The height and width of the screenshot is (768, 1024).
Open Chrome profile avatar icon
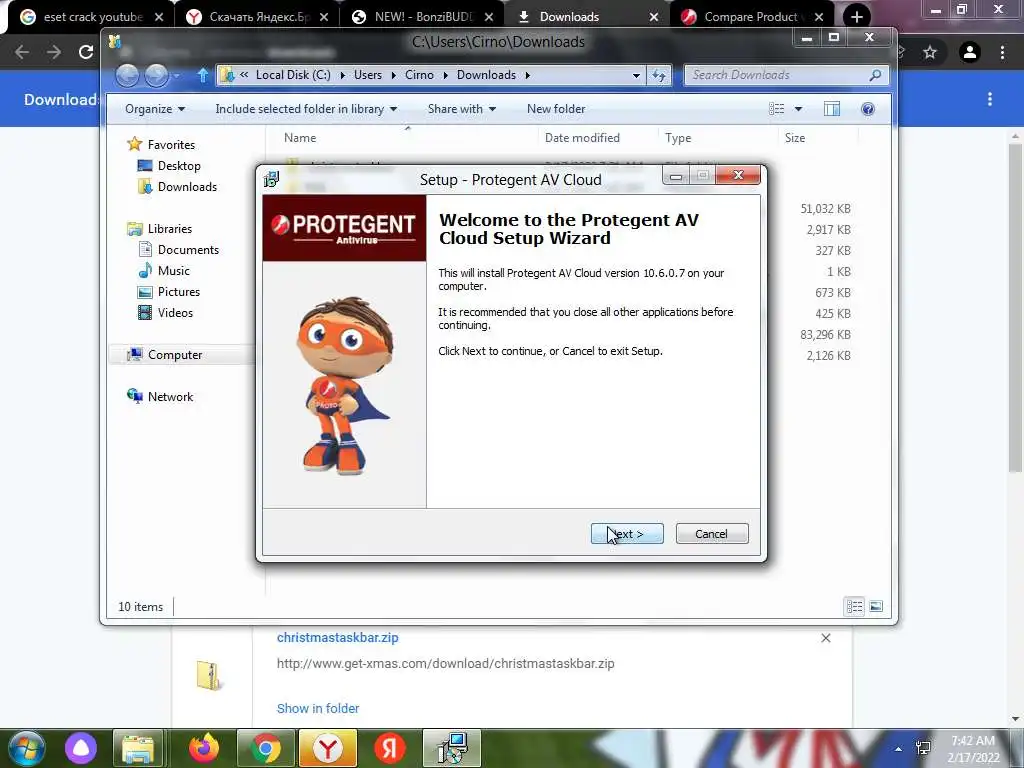[970, 52]
